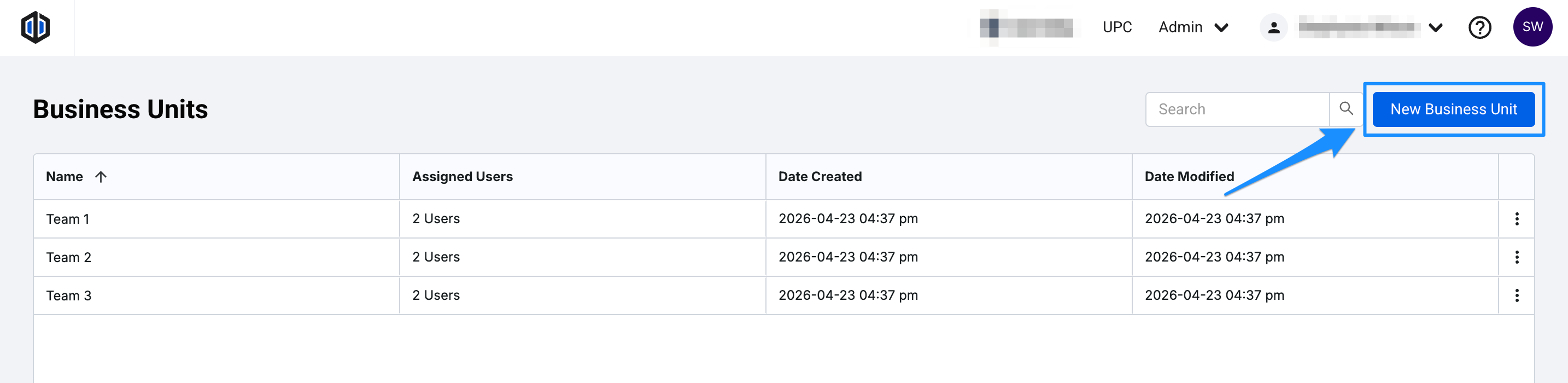Screen dimensions: 1568x383
Task: Focus the Search input field
Action: pos(1237,109)
